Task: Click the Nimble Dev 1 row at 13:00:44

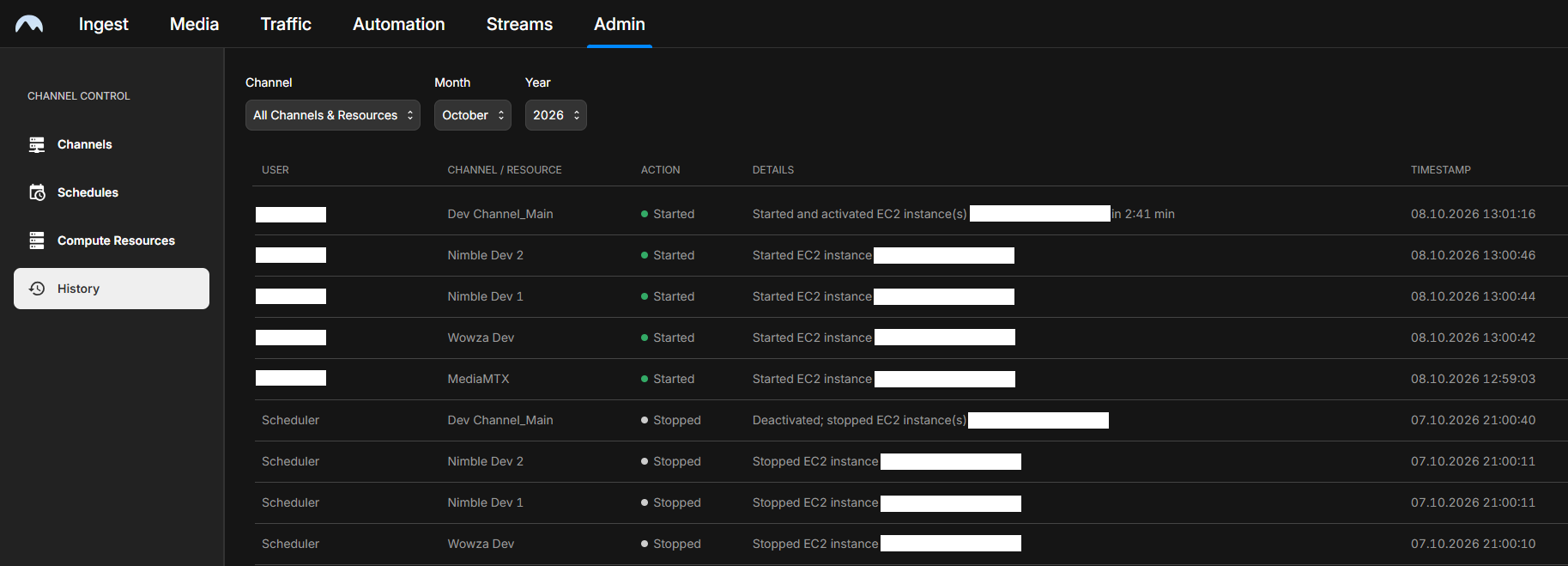Action: [911, 296]
